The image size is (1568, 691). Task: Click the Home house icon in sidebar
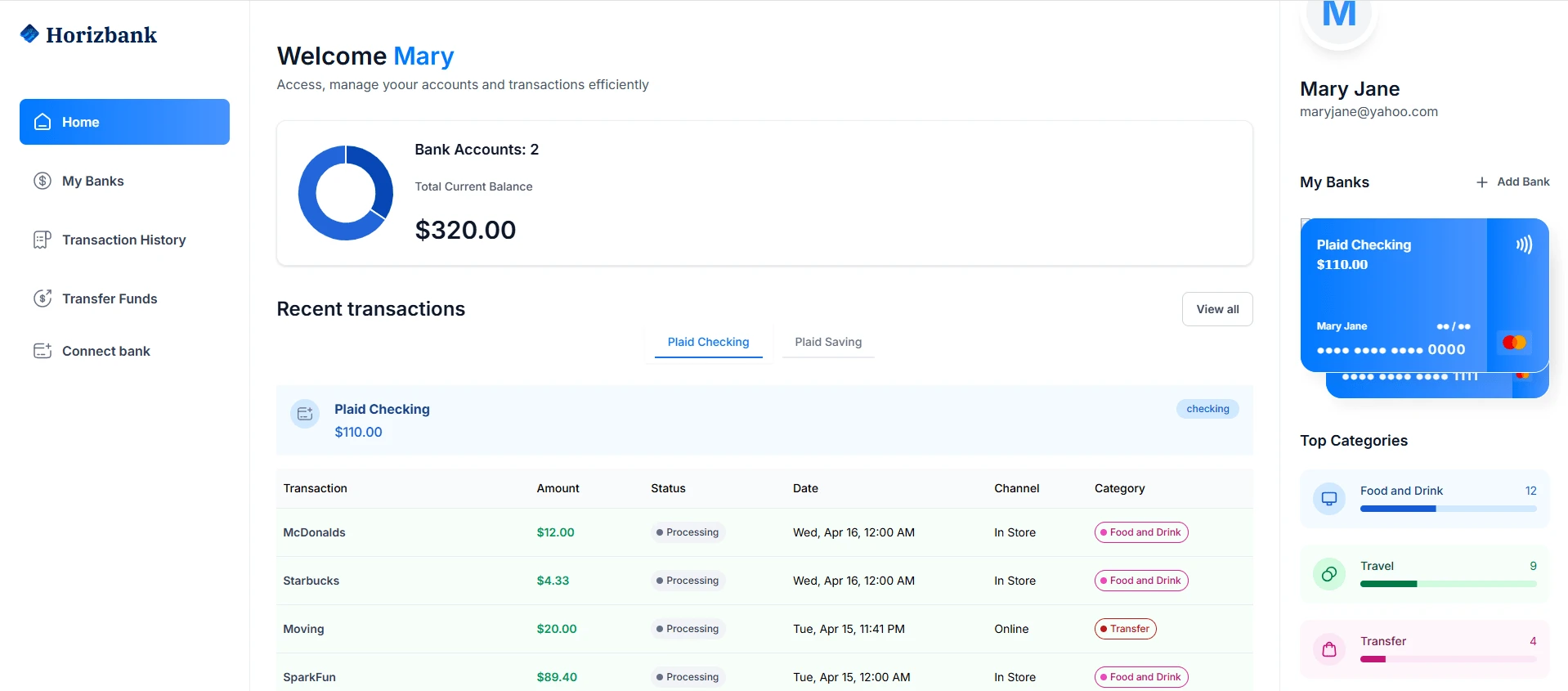[43, 122]
